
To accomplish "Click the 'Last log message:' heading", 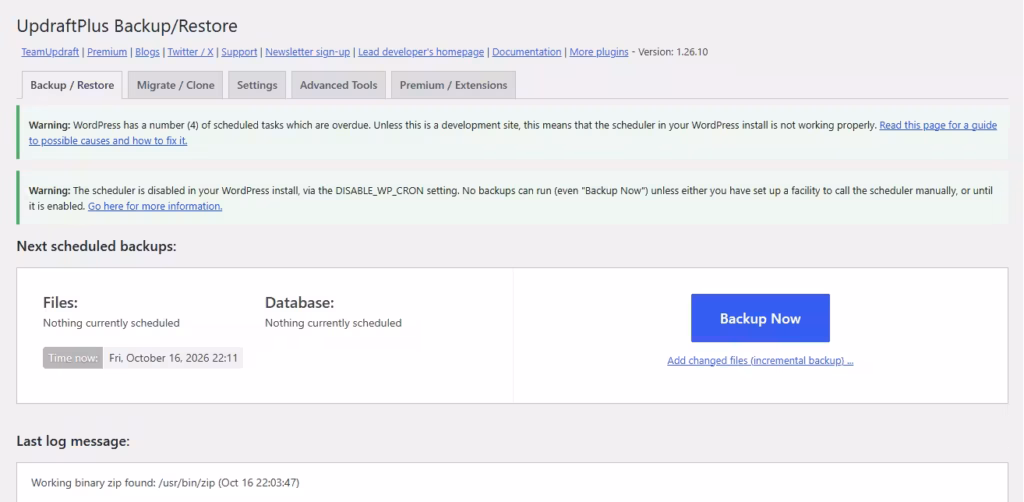I will 73,441.
